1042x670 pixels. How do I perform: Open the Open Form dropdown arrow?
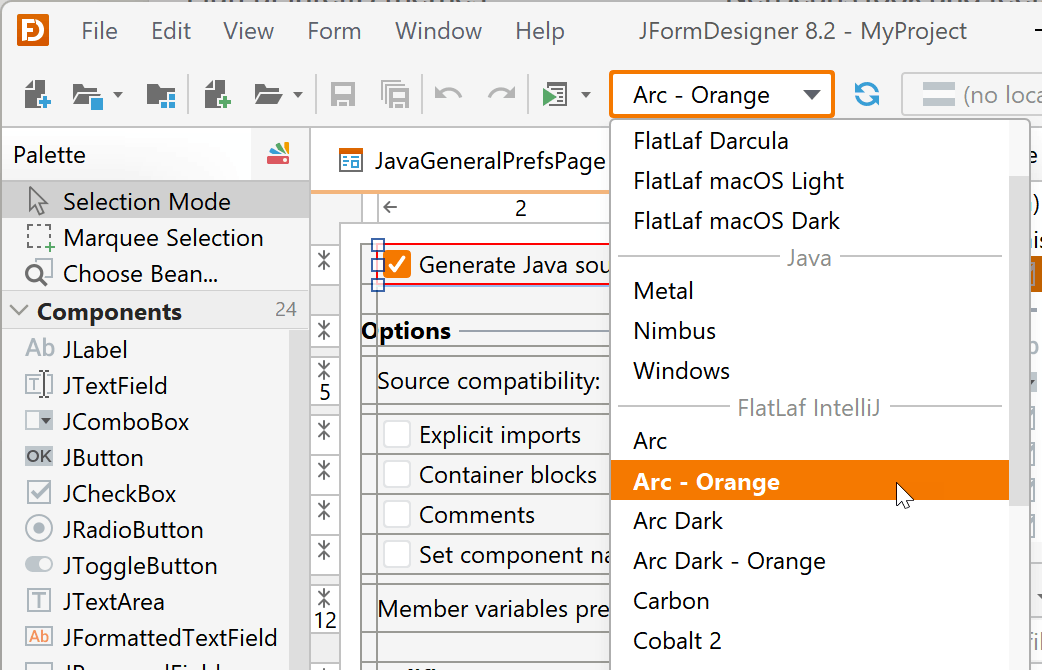tap(298, 95)
